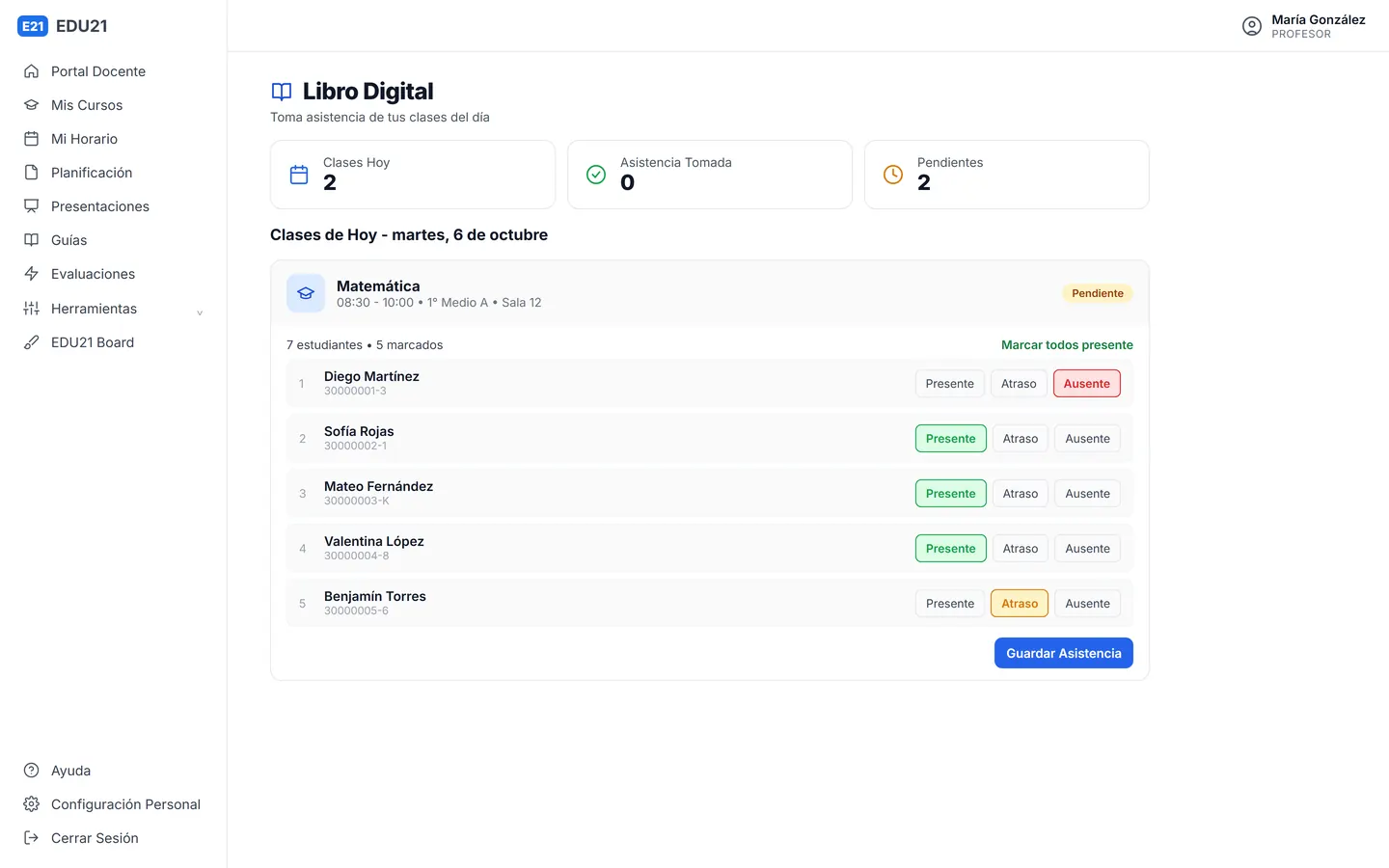1389x868 pixels.
Task: Click the Clases Hoy calendar icon
Action: 299,175
